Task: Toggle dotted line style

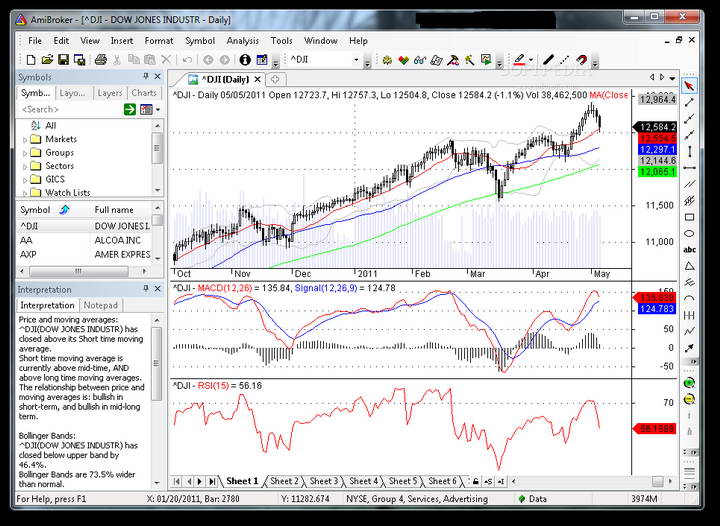Action: (565, 60)
